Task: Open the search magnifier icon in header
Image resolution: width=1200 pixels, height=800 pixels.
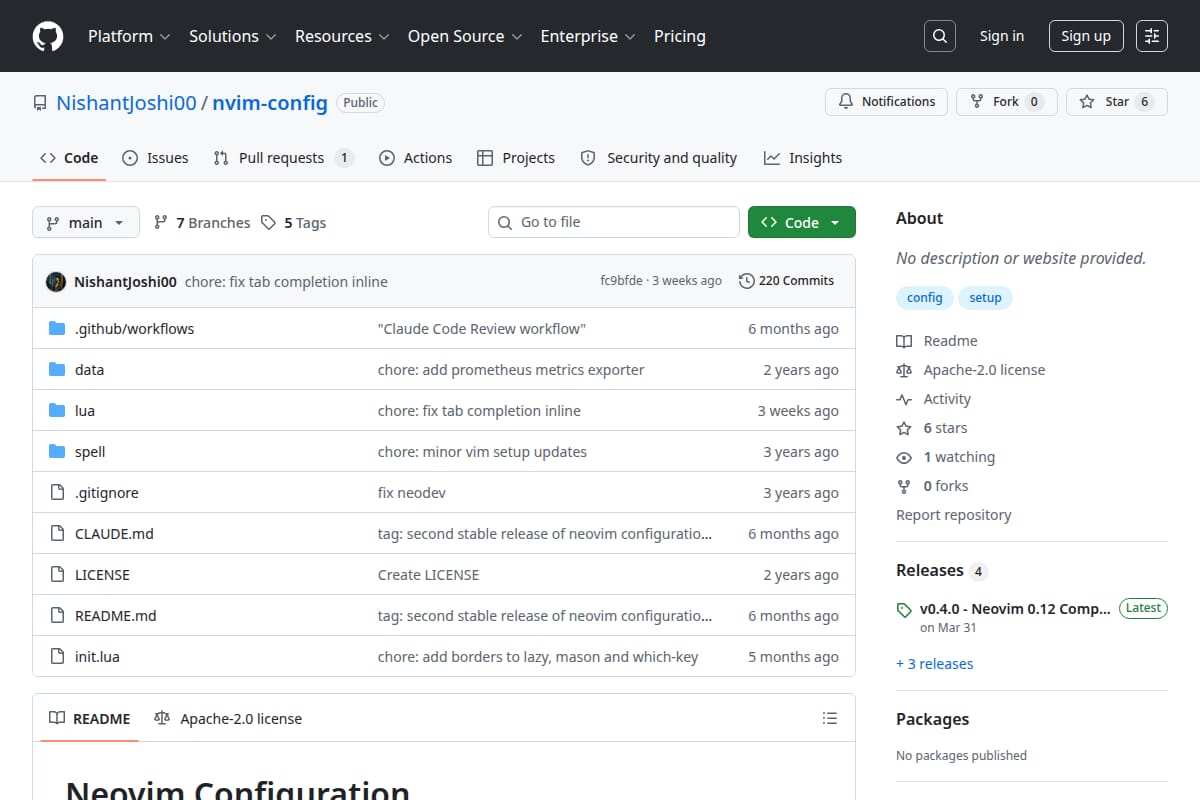Action: pyautogui.click(x=939, y=36)
